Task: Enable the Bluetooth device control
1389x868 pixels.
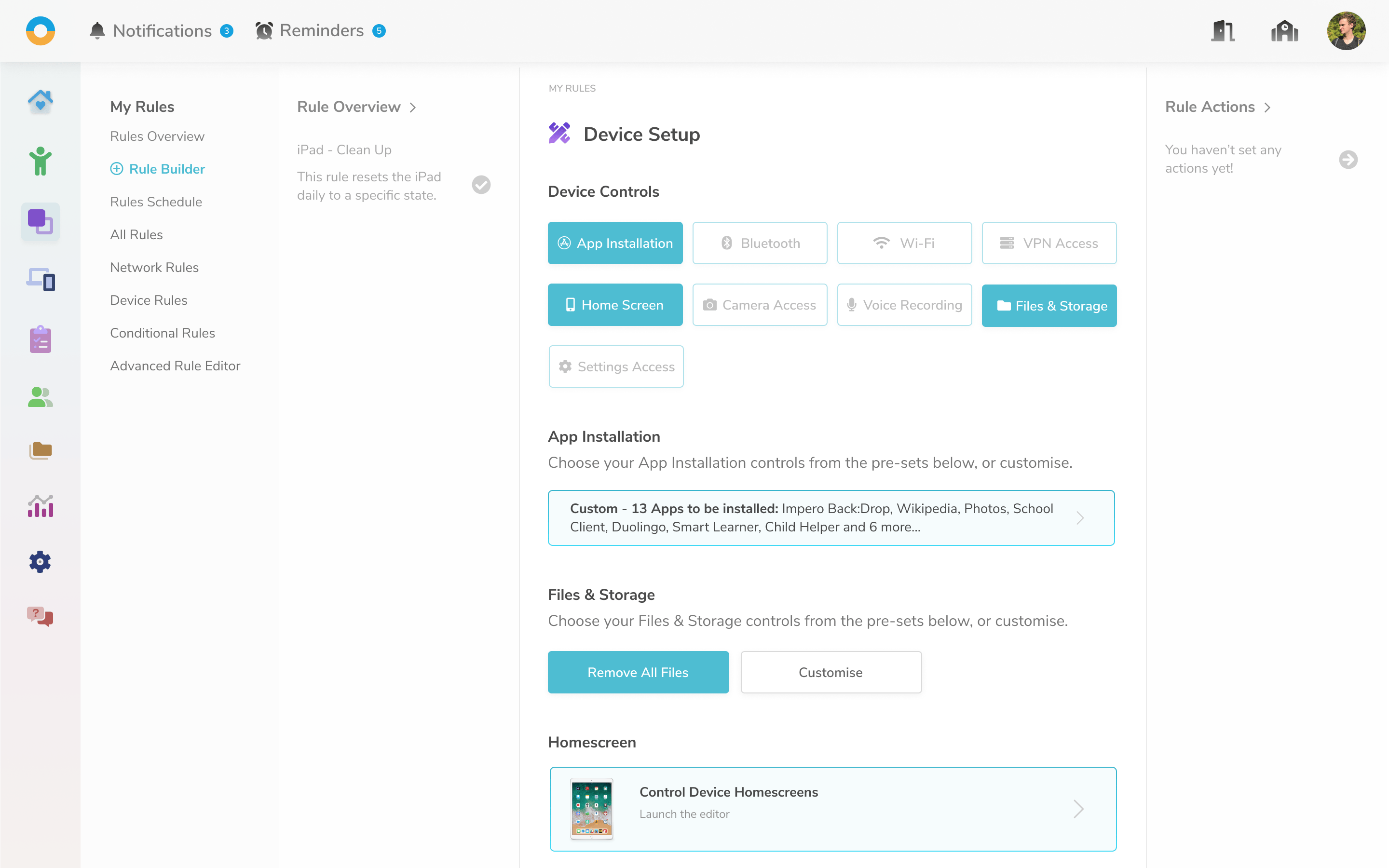Action: [x=759, y=243]
